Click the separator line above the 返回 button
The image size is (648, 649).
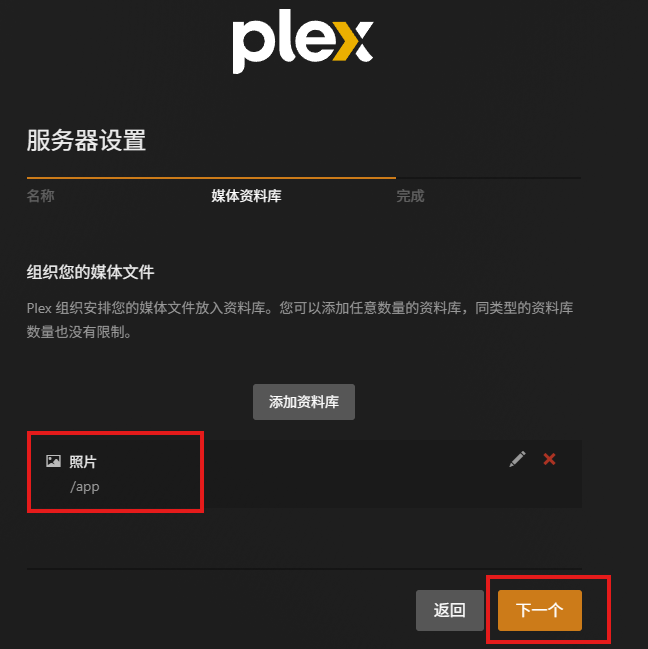pyautogui.click(x=304, y=569)
